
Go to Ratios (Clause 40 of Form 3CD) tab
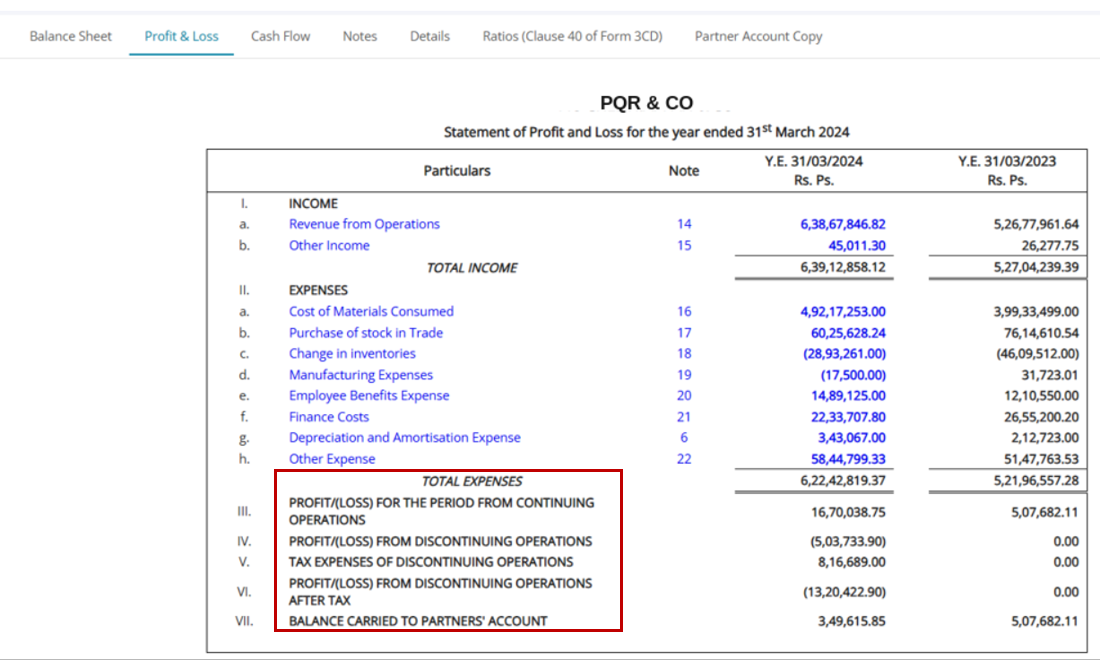point(572,36)
